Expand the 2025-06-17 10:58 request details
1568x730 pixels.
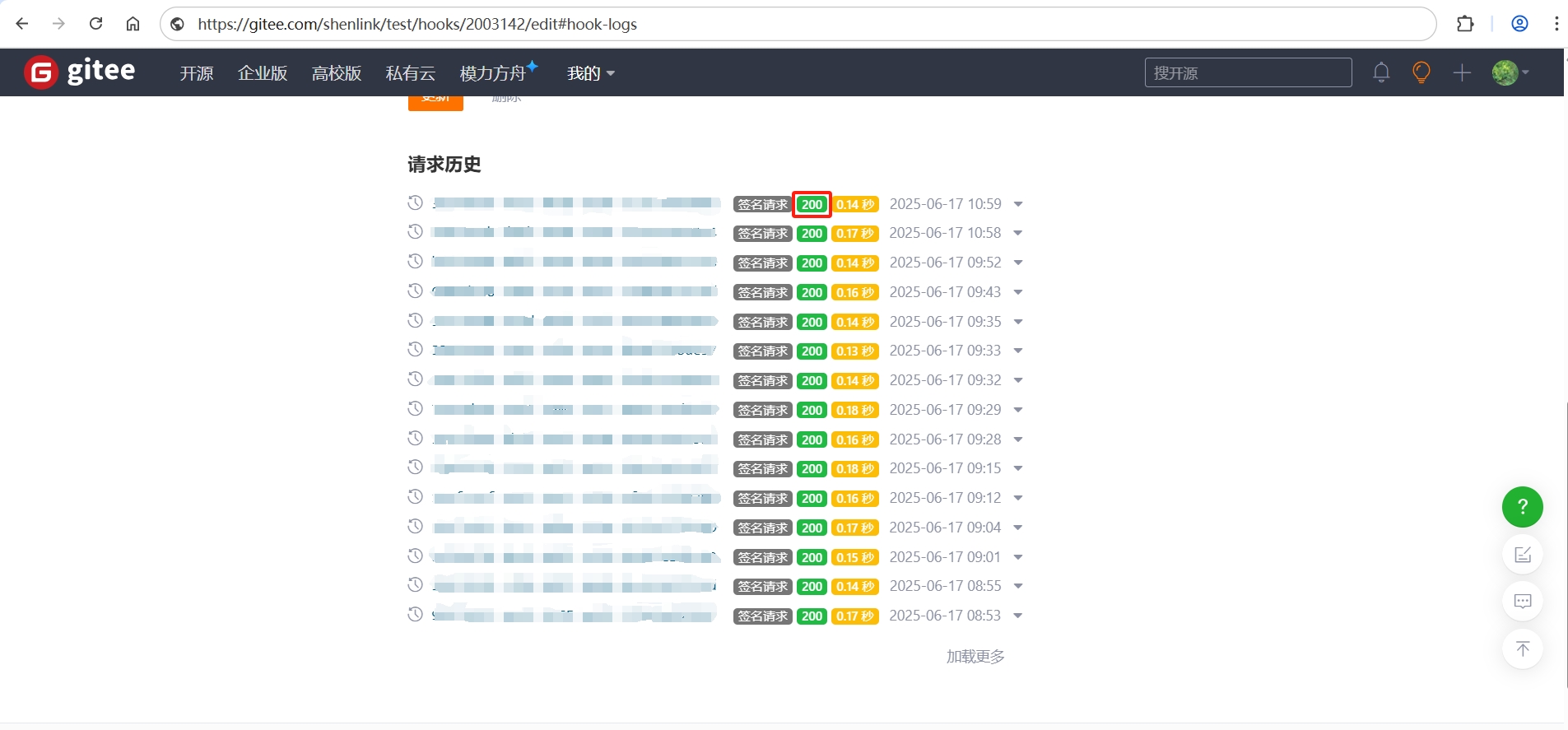1018,234
